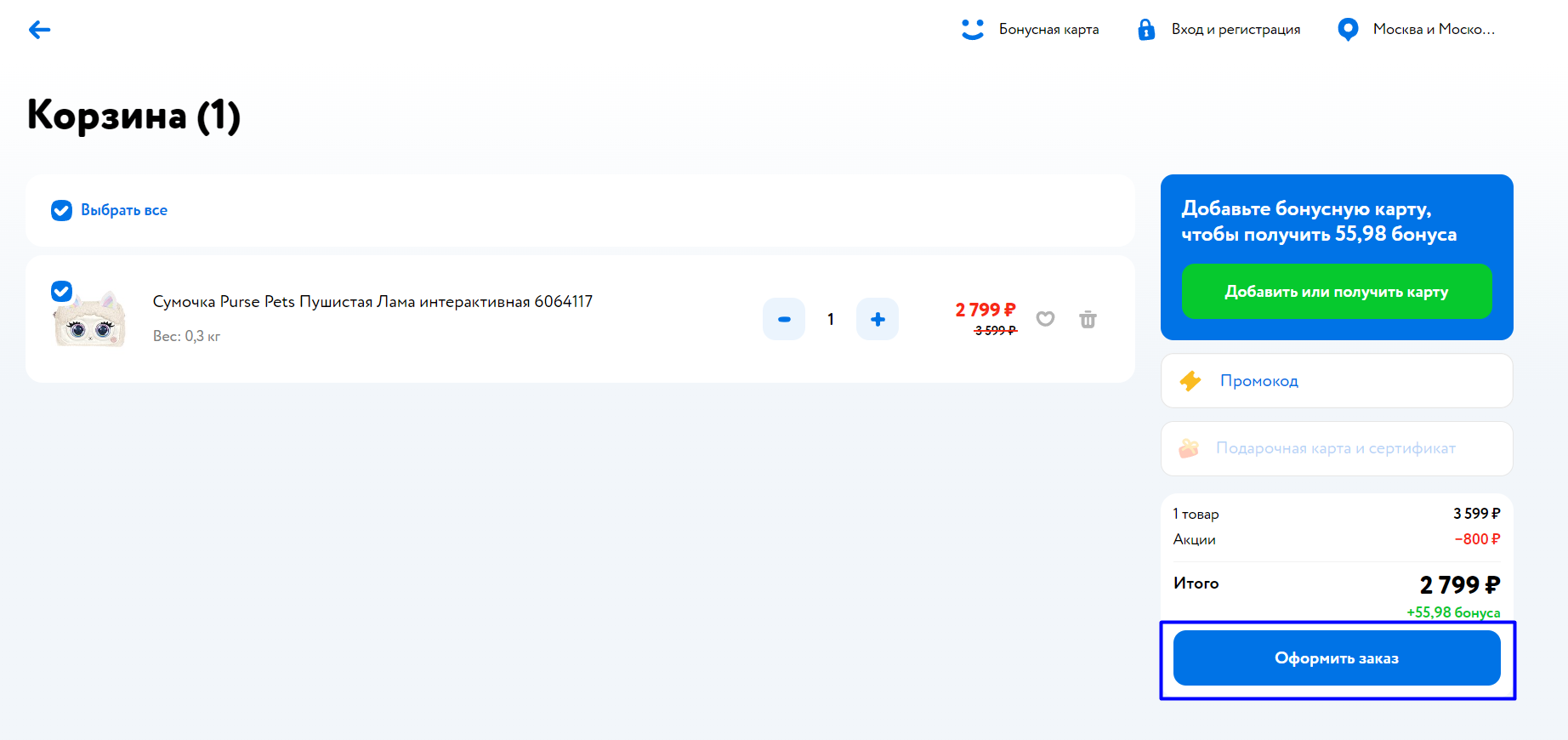
Task: Add item to favorites with heart icon
Action: click(x=1045, y=319)
